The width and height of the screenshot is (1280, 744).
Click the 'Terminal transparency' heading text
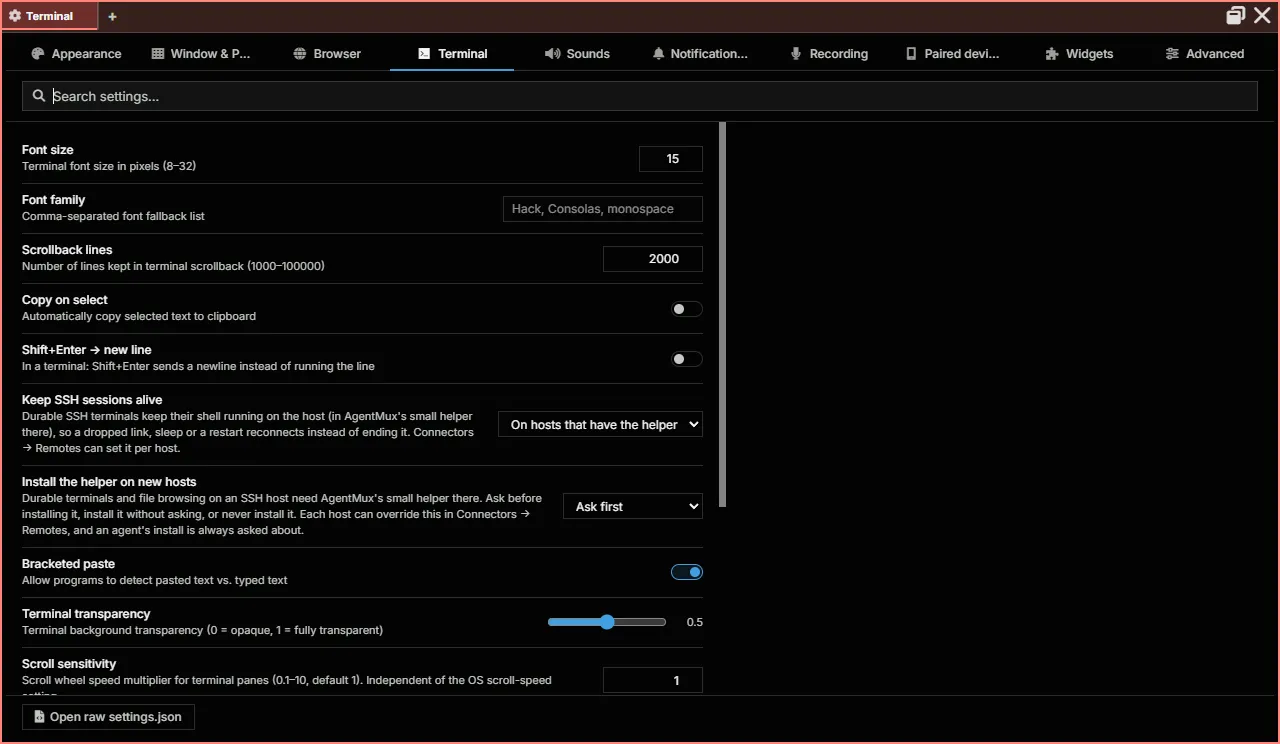(86, 614)
